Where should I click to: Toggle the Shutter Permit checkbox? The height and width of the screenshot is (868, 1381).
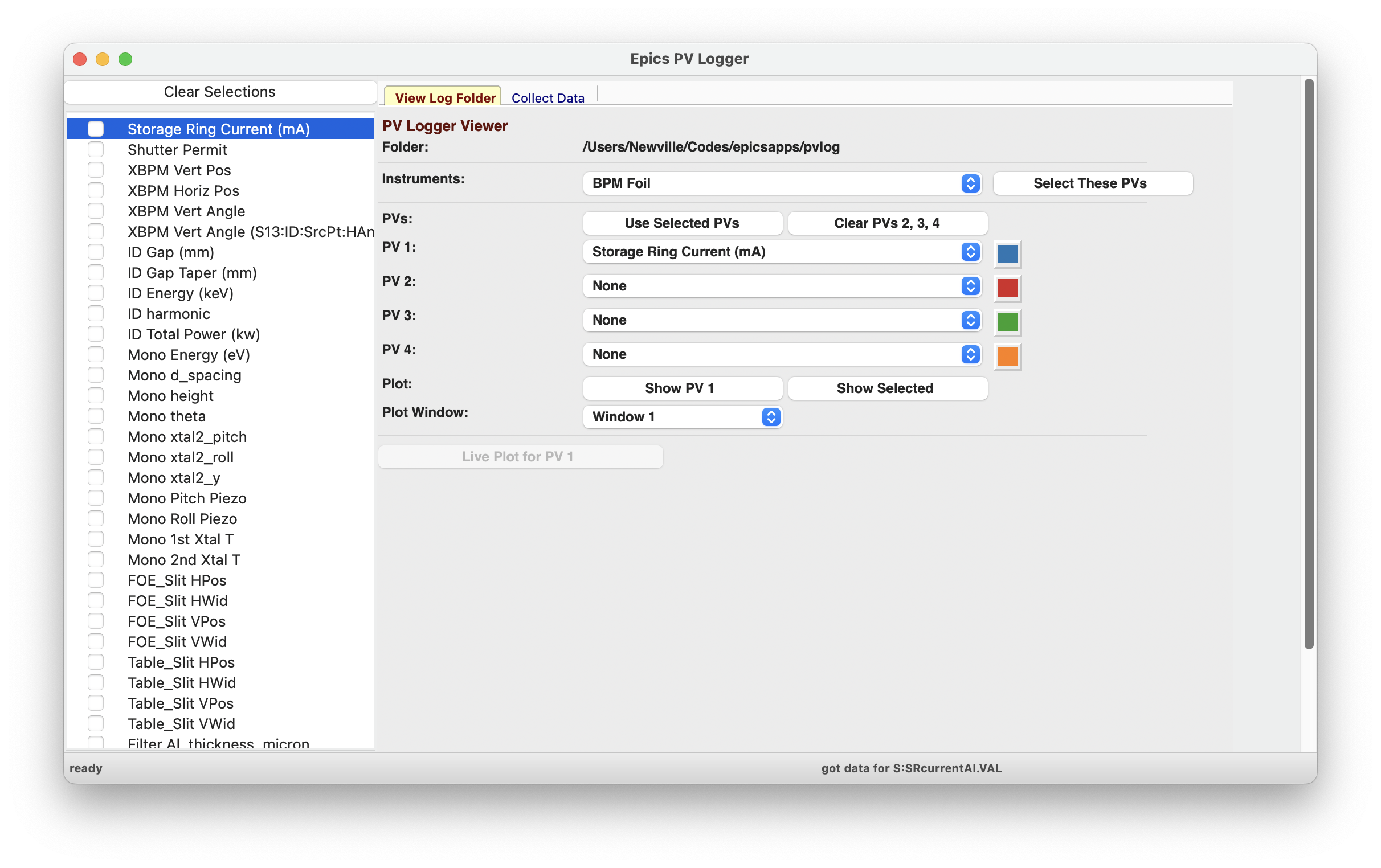(x=96, y=149)
